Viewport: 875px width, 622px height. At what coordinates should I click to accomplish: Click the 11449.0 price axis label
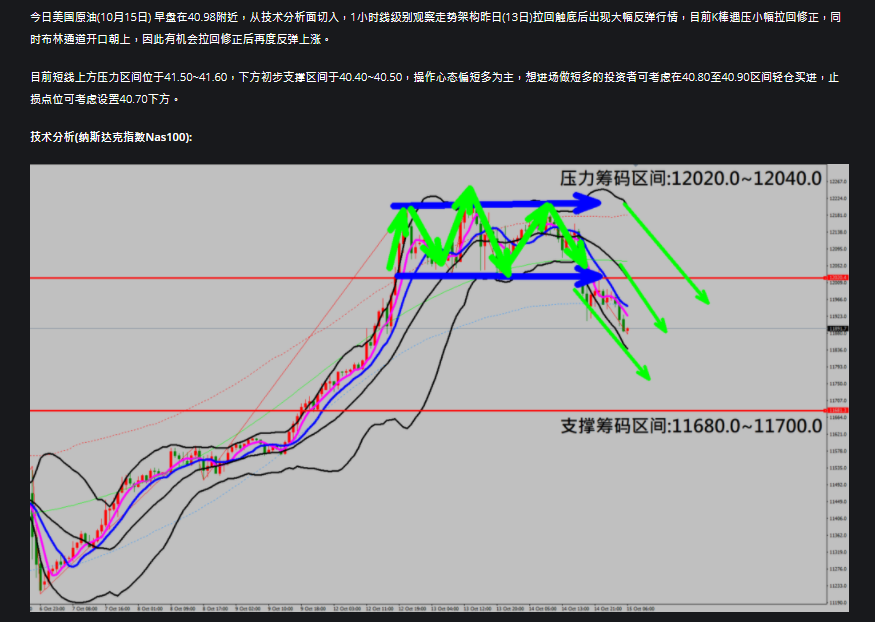pyautogui.click(x=838, y=502)
